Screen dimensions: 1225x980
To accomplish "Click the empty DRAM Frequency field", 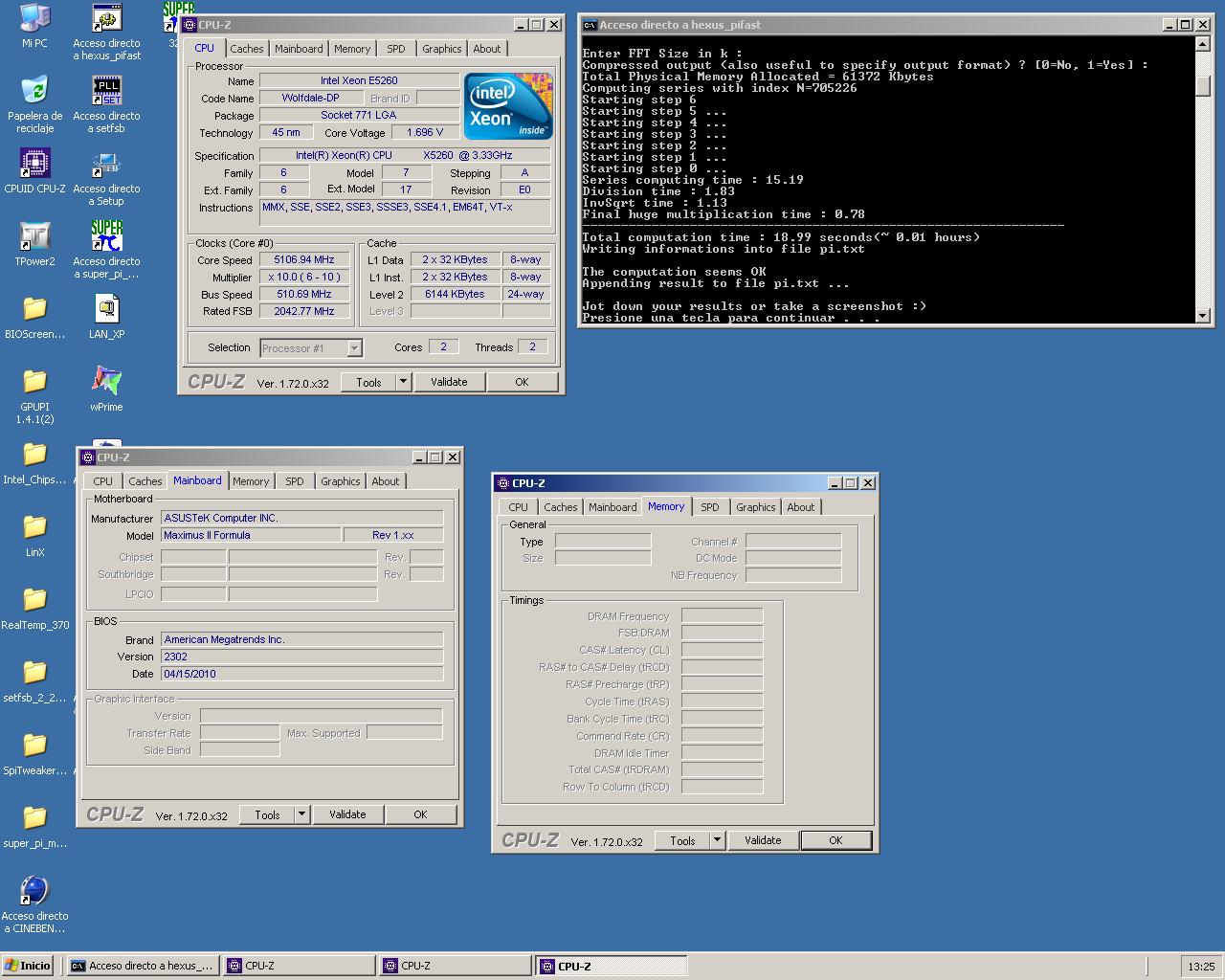I will [x=722, y=616].
